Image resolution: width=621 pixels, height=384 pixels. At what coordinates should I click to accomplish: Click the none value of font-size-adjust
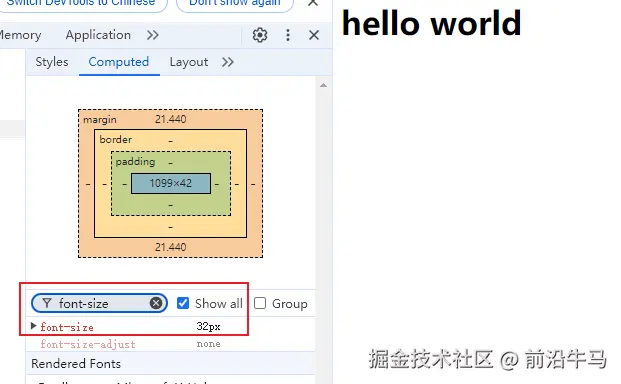point(208,344)
